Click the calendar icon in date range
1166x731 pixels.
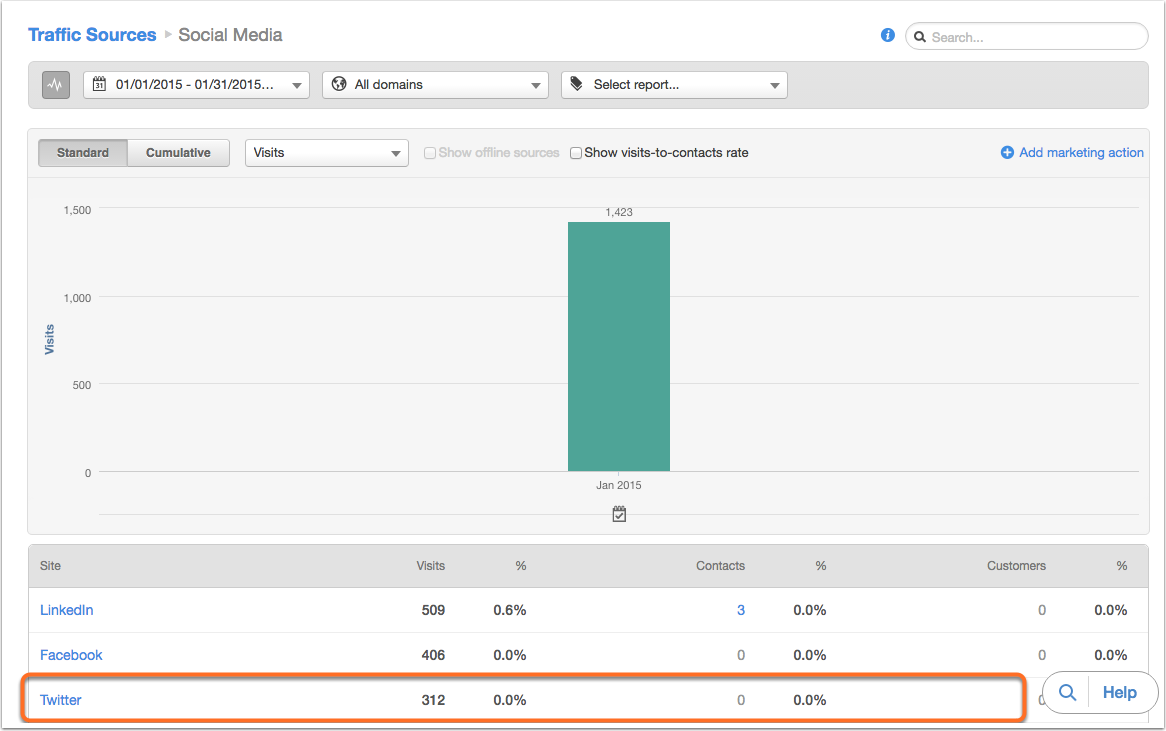(x=99, y=85)
